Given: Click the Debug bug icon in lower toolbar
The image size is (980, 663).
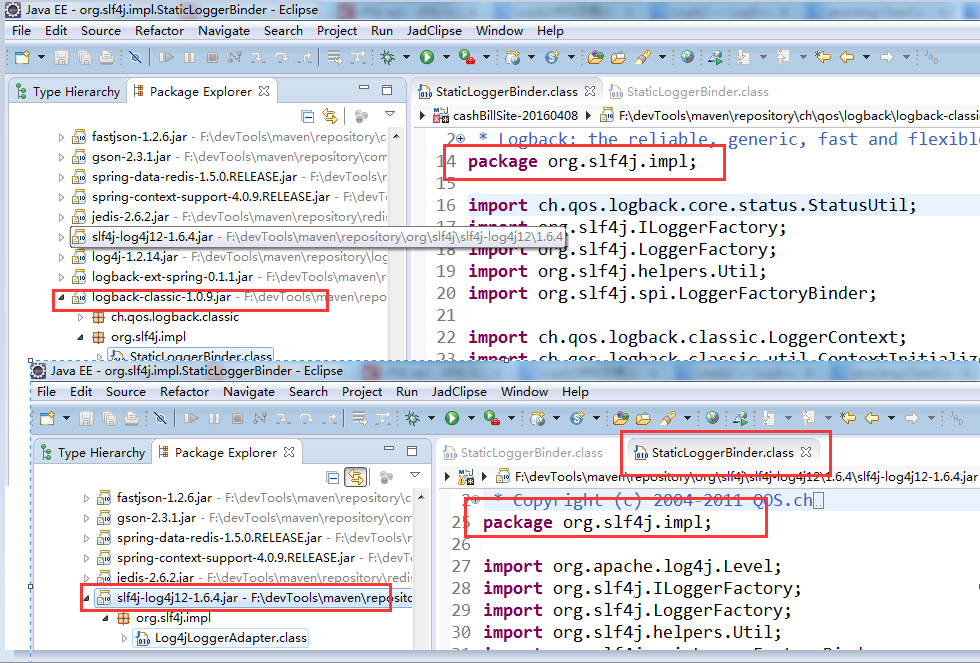Looking at the screenshot, I should pos(412,419).
